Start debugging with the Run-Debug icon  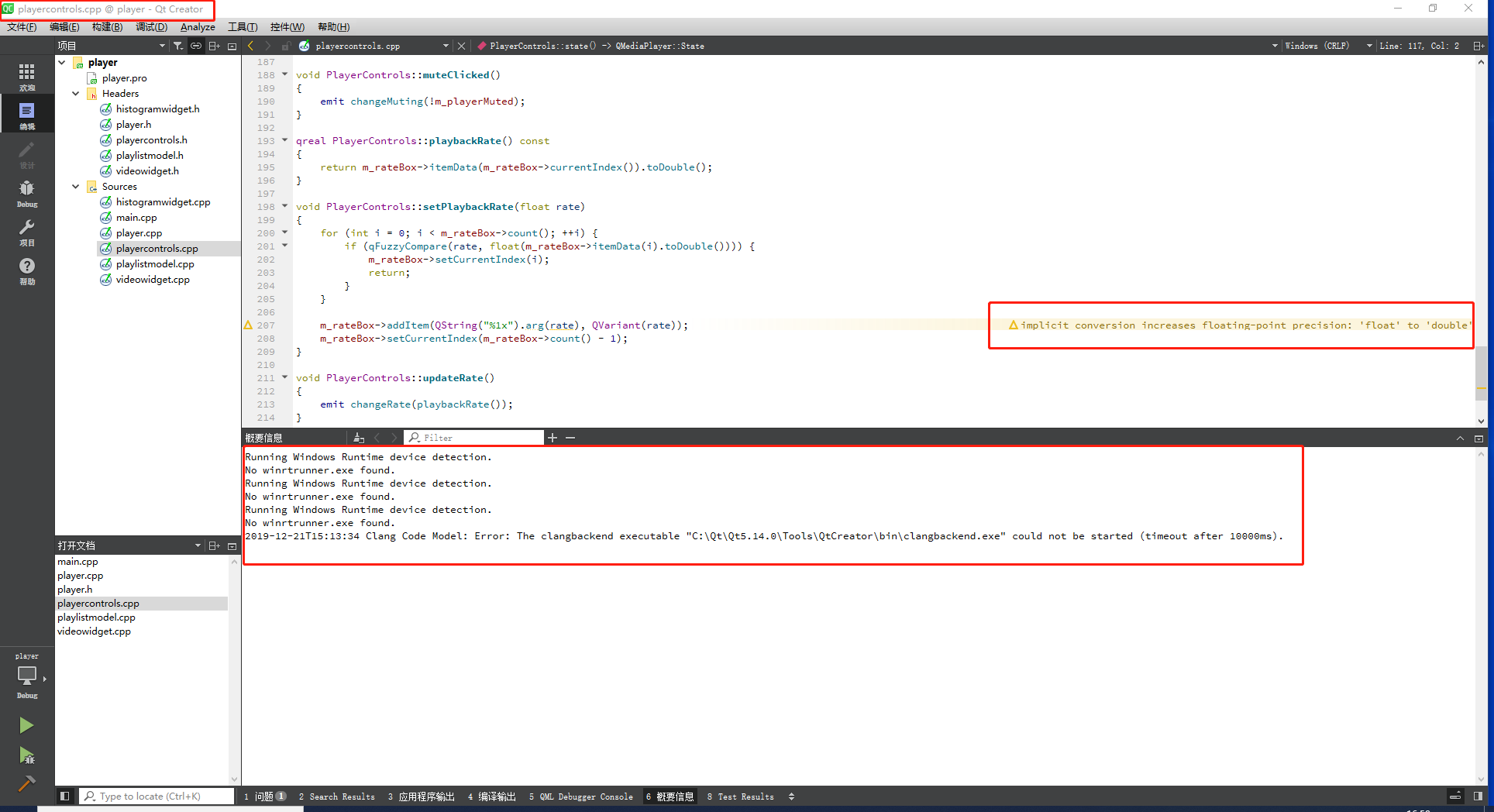26,755
